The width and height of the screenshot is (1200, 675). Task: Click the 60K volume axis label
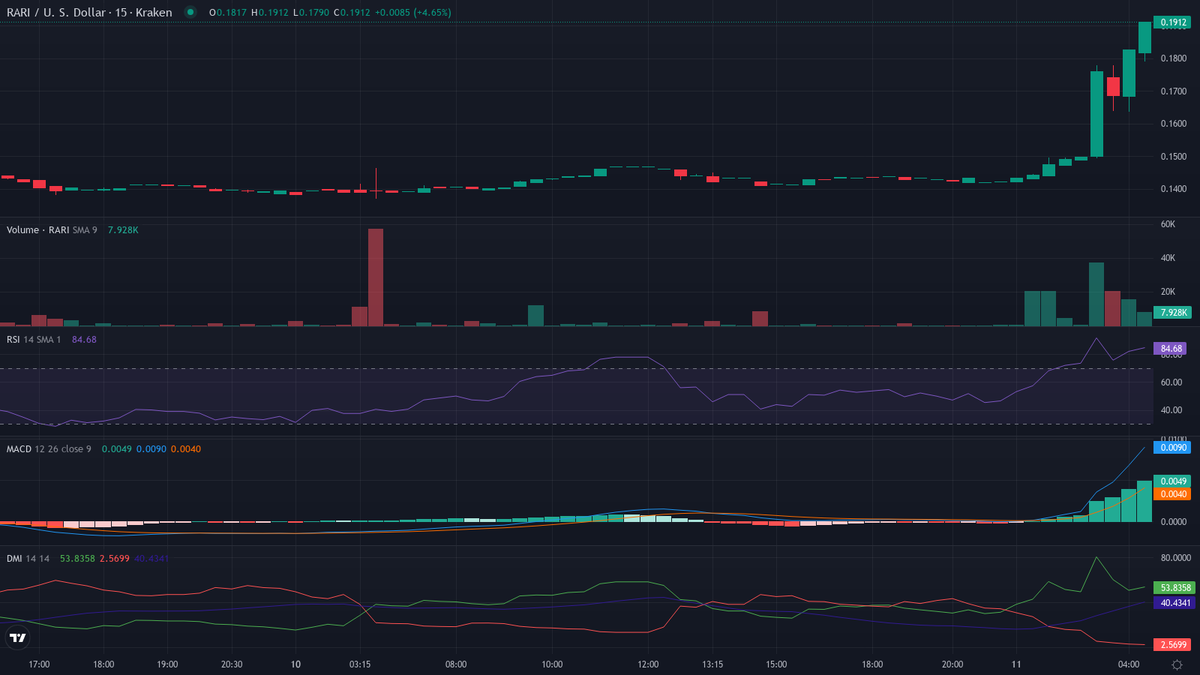coord(1167,224)
